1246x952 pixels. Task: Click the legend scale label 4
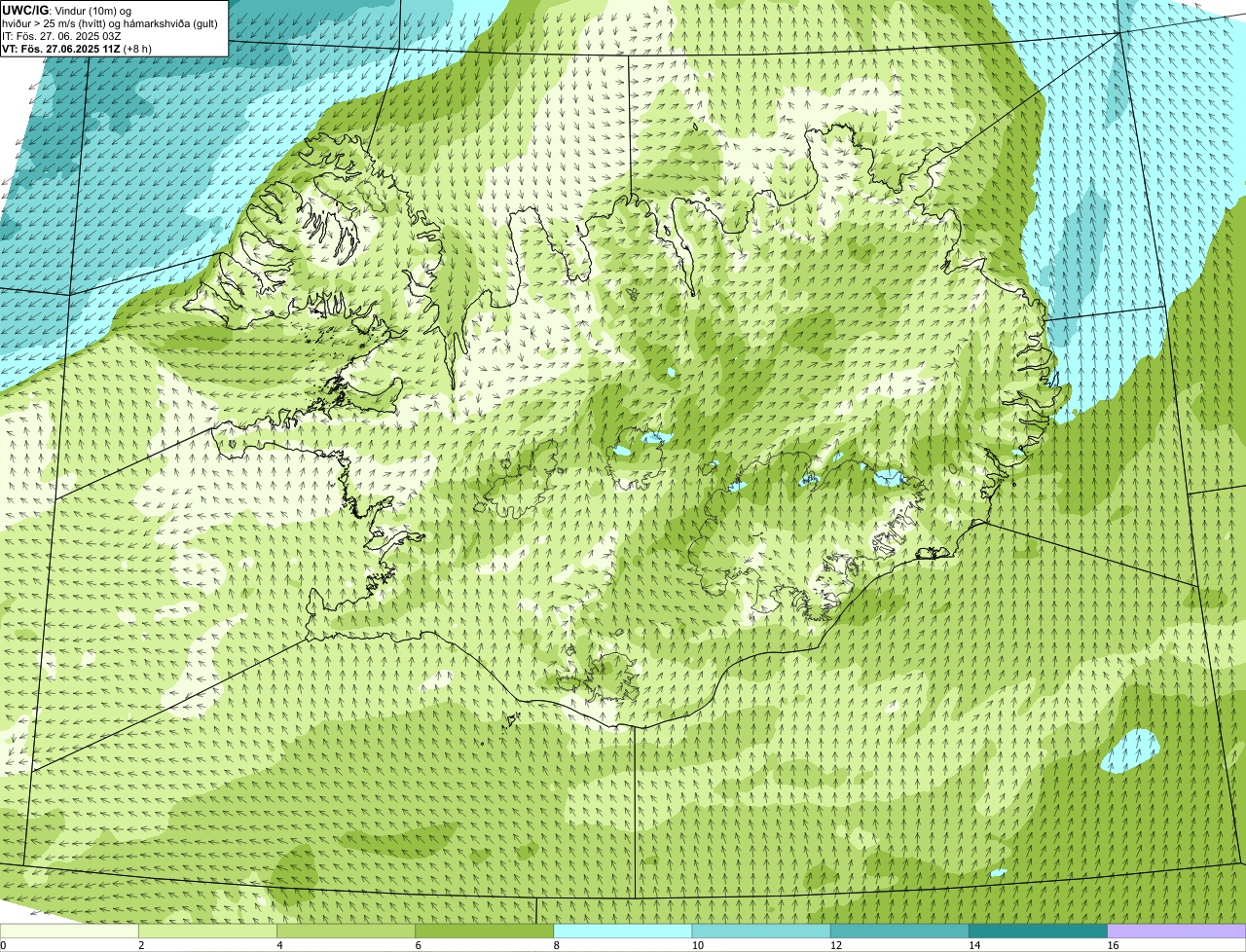click(279, 945)
